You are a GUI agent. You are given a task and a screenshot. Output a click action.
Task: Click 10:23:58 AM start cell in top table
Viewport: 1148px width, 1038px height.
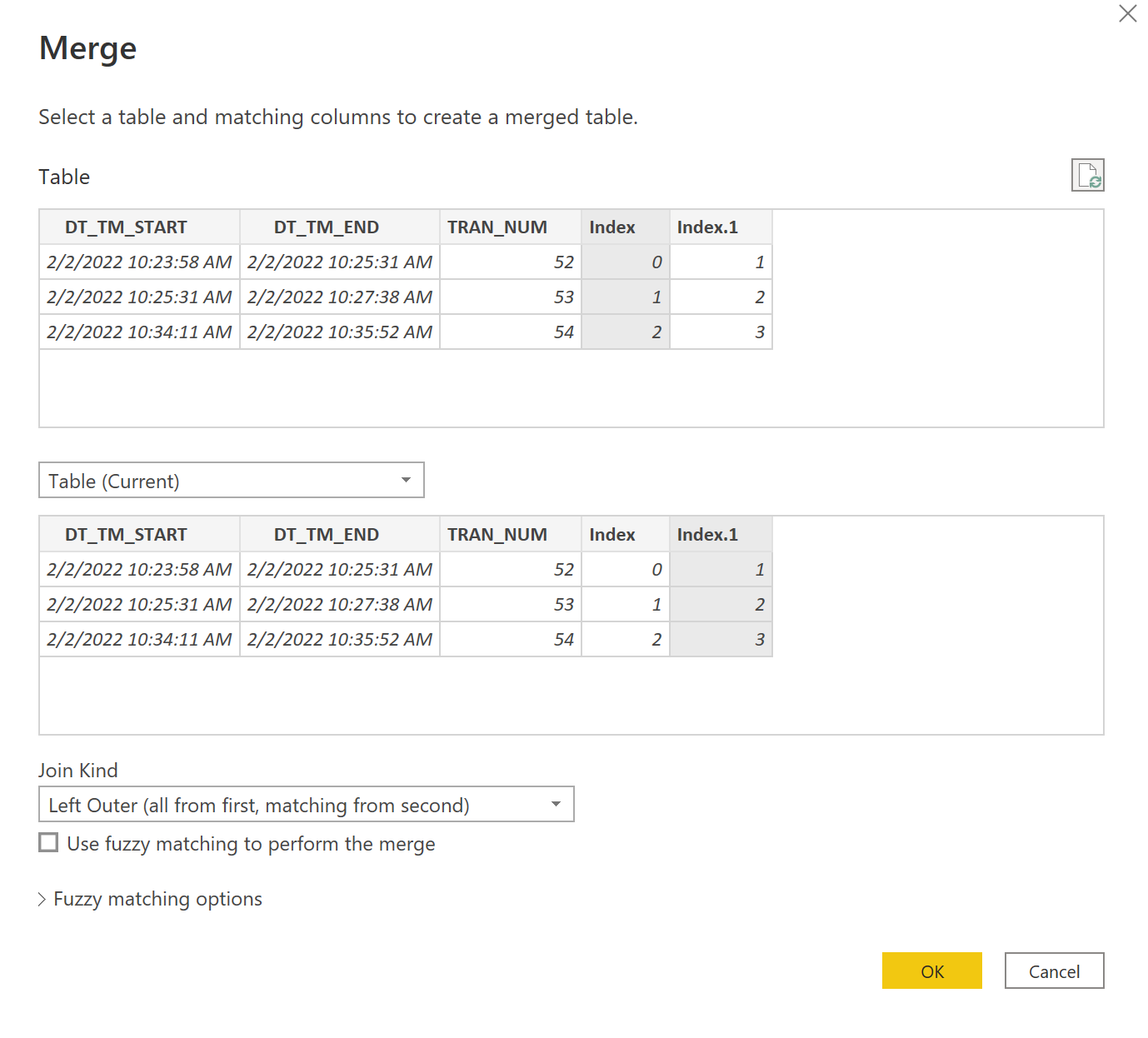click(x=140, y=262)
